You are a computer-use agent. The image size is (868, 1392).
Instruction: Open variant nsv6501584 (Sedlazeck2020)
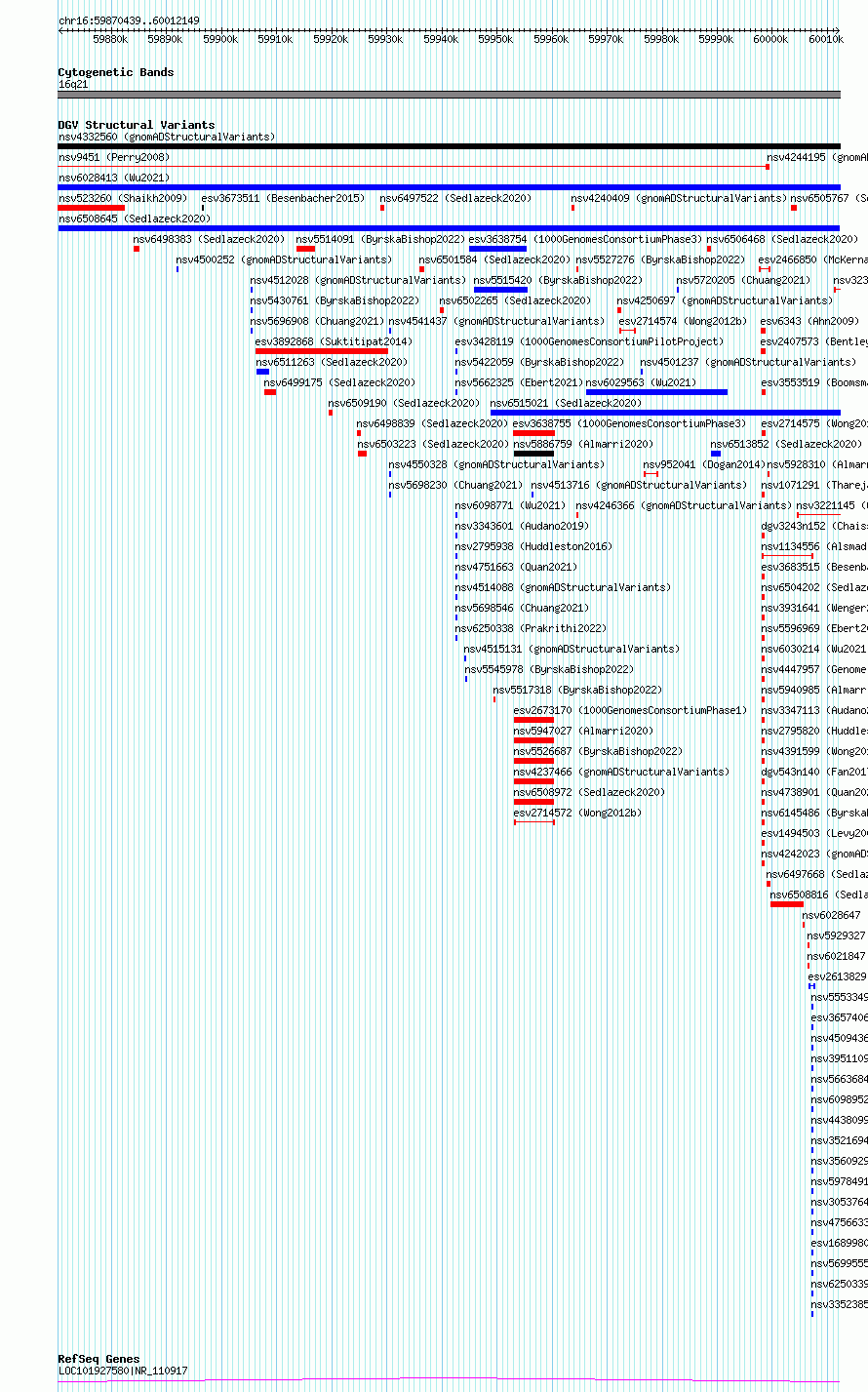click(x=494, y=259)
